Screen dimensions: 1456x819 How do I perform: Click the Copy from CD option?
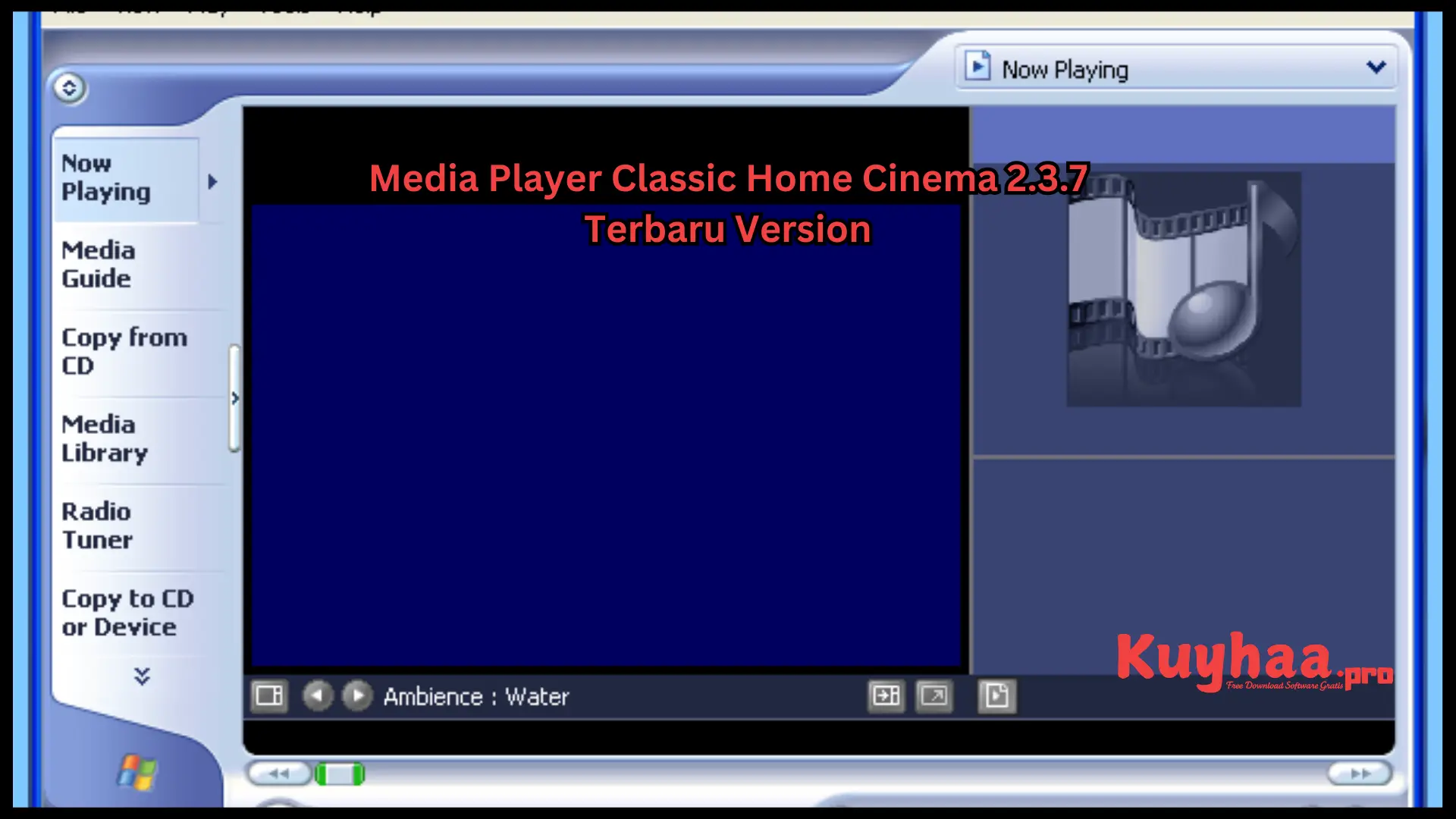tap(125, 351)
